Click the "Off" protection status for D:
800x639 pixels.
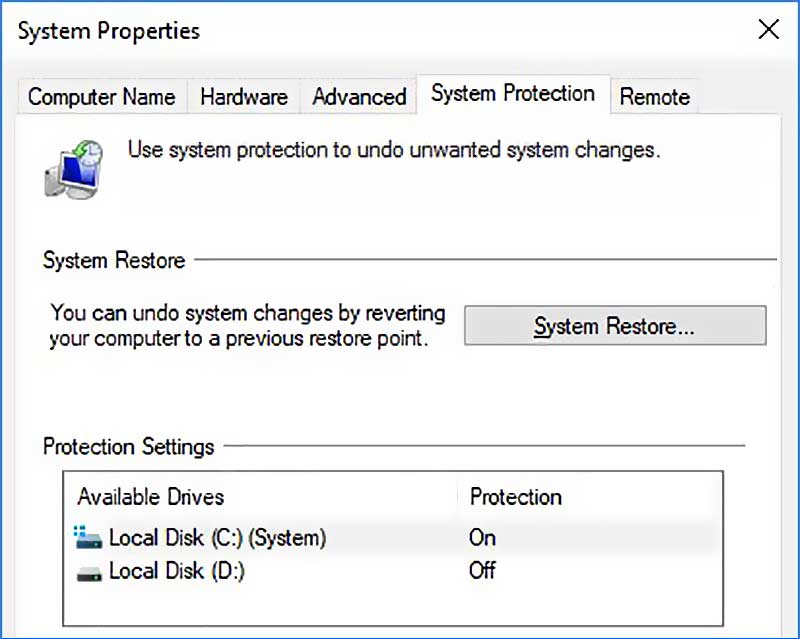(x=482, y=572)
